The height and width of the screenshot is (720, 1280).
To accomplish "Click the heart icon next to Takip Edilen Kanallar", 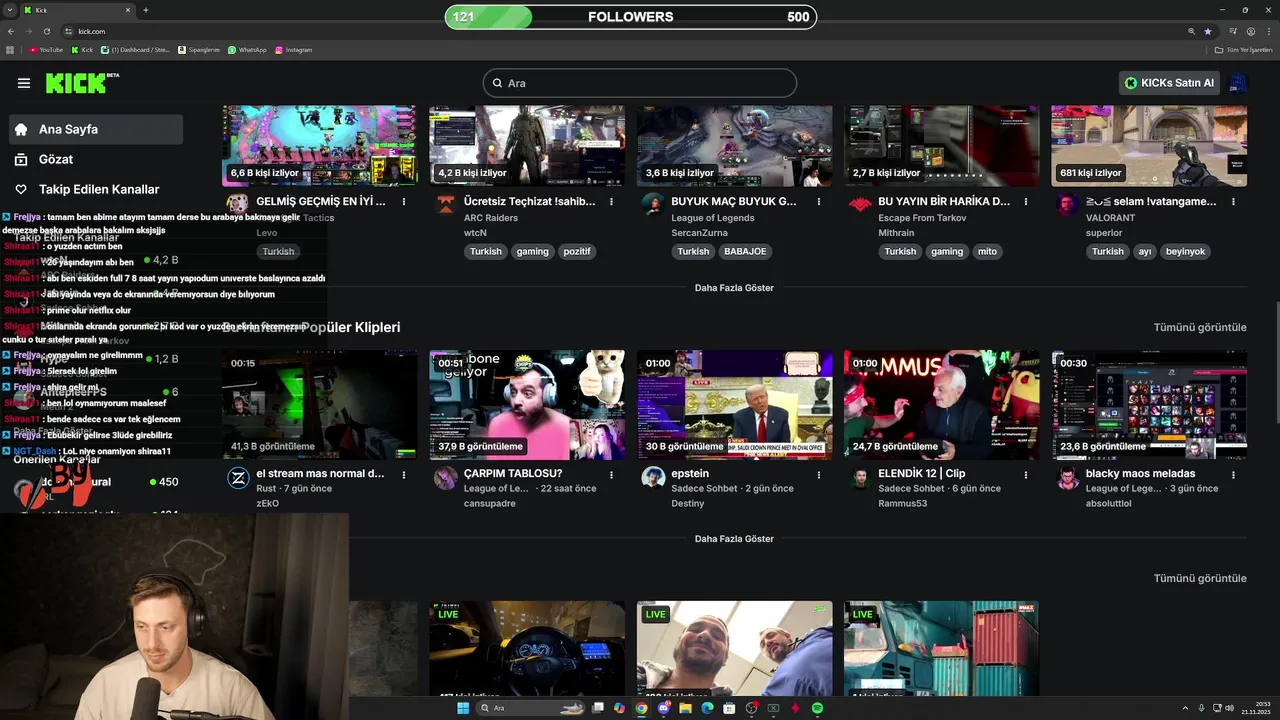I will coord(20,189).
